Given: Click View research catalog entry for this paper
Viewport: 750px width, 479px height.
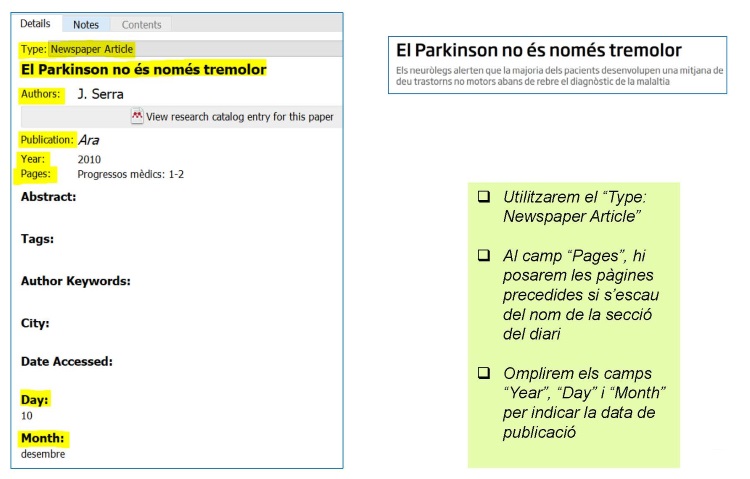Looking at the screenshot, I should [x=239, y=117].
